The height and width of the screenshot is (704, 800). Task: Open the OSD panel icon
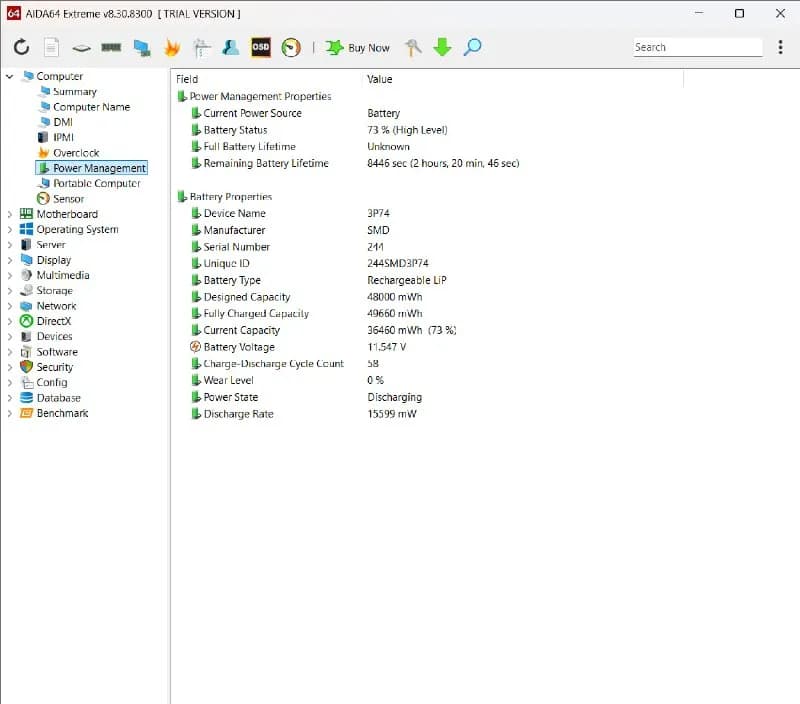pos(261,47)
